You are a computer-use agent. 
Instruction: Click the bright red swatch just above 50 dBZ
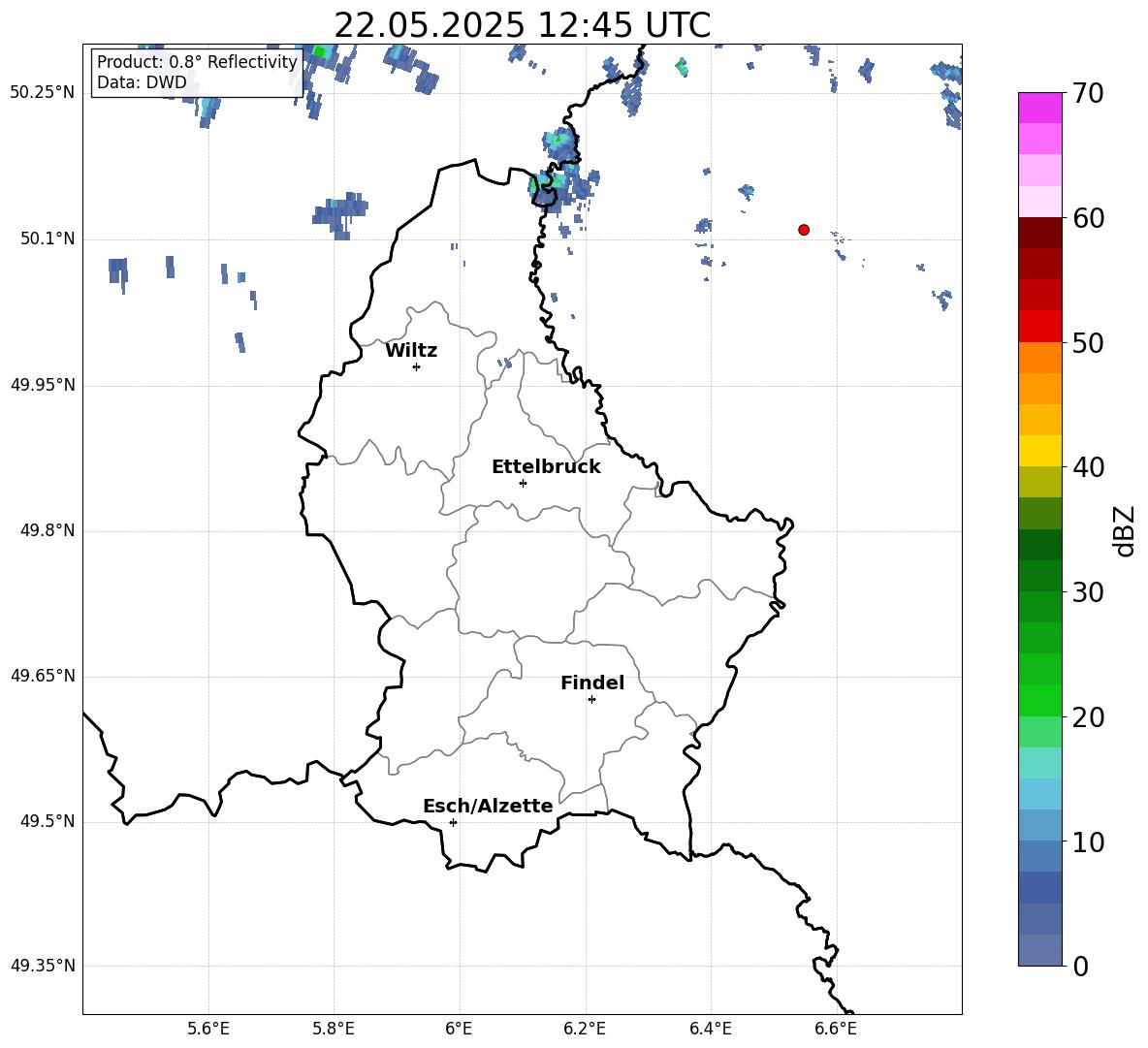pos(1039,327)
